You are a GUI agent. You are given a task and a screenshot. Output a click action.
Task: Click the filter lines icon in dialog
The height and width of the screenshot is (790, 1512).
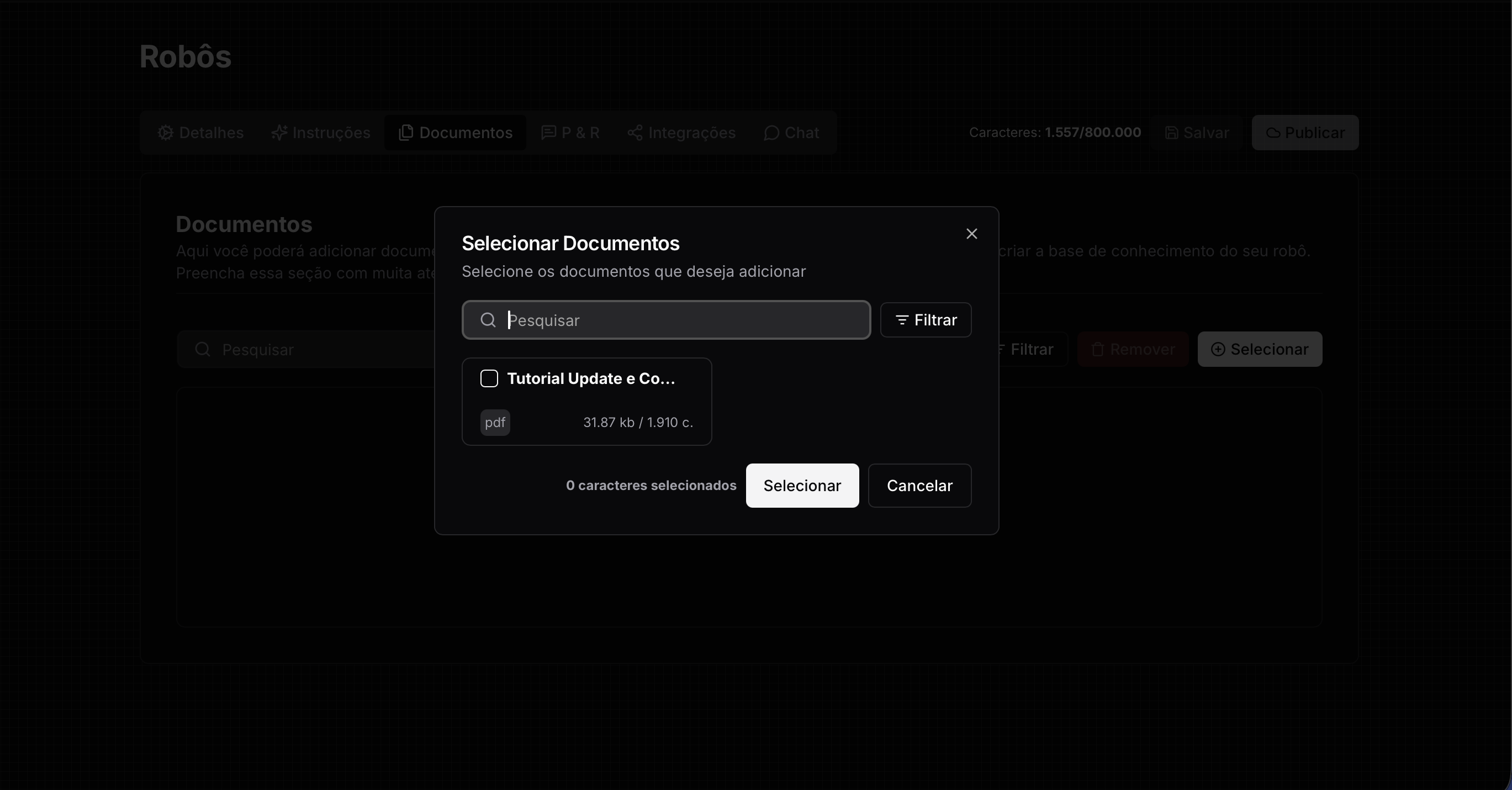click(x=902, y=320)
